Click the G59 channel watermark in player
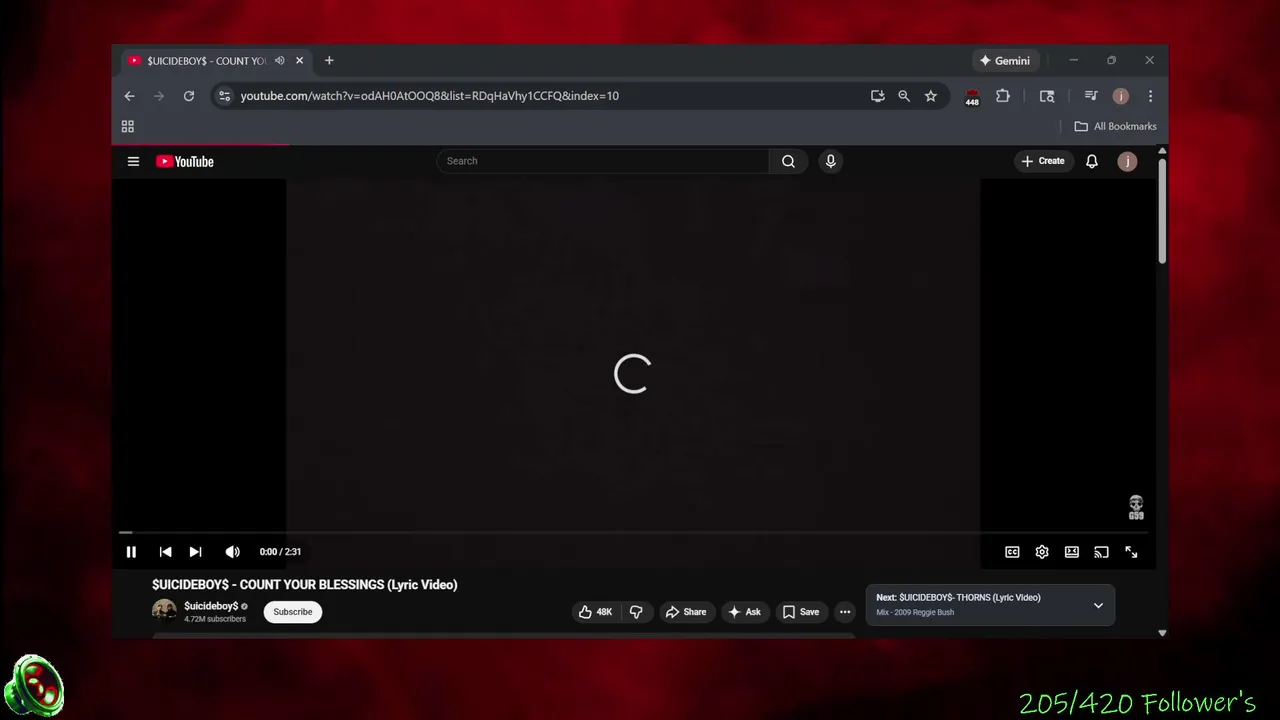The width and height of the screenshot is (1280, 720). pos(1136,508)
